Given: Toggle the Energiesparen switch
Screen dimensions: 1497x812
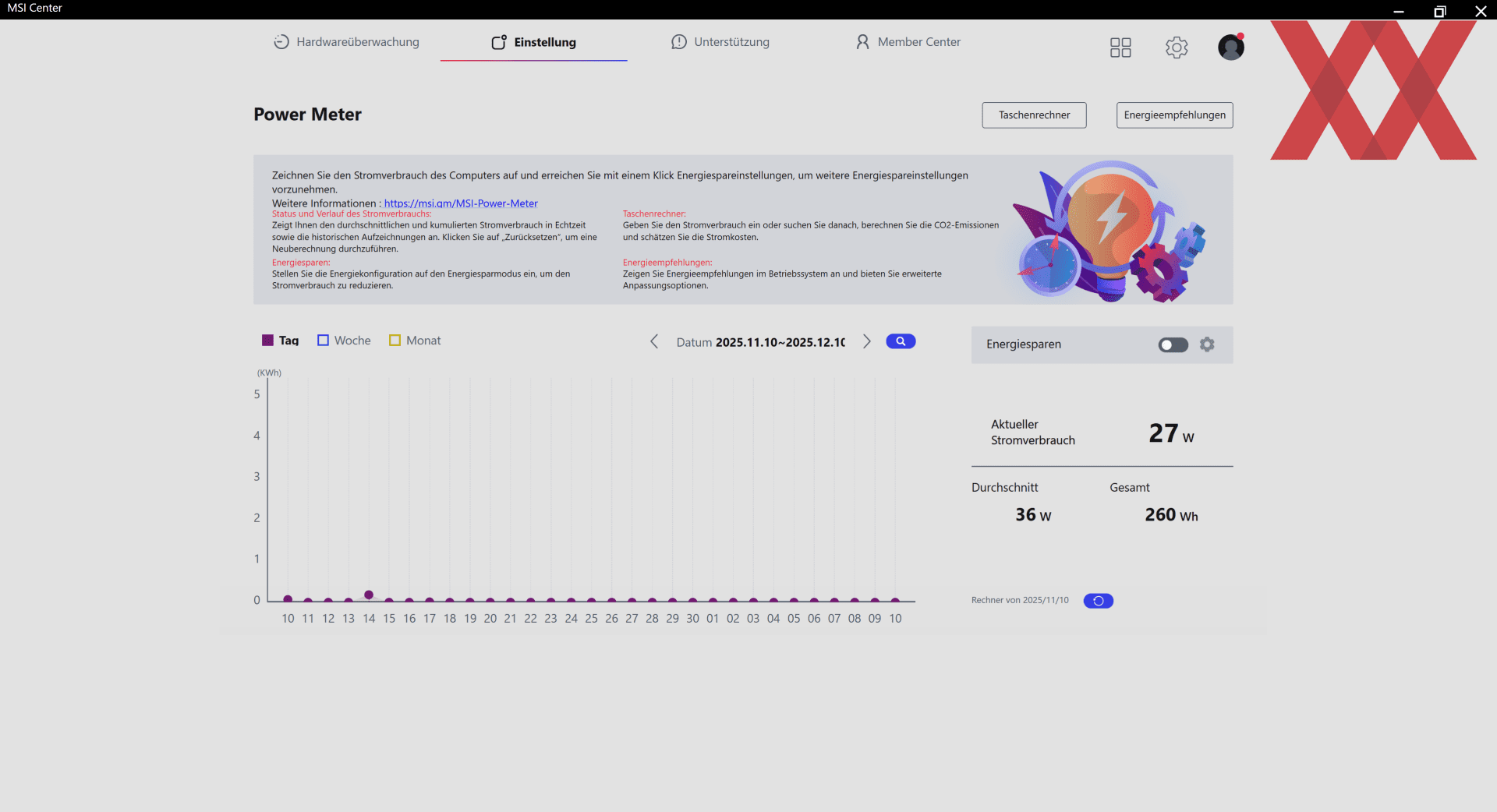Looking at the screenshot, I should 1173,344.
